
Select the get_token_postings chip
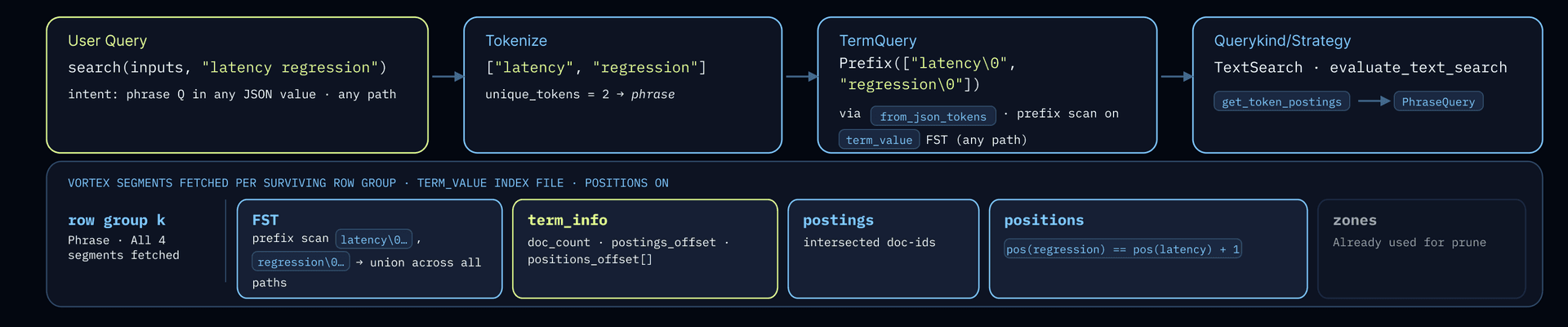1281,101
